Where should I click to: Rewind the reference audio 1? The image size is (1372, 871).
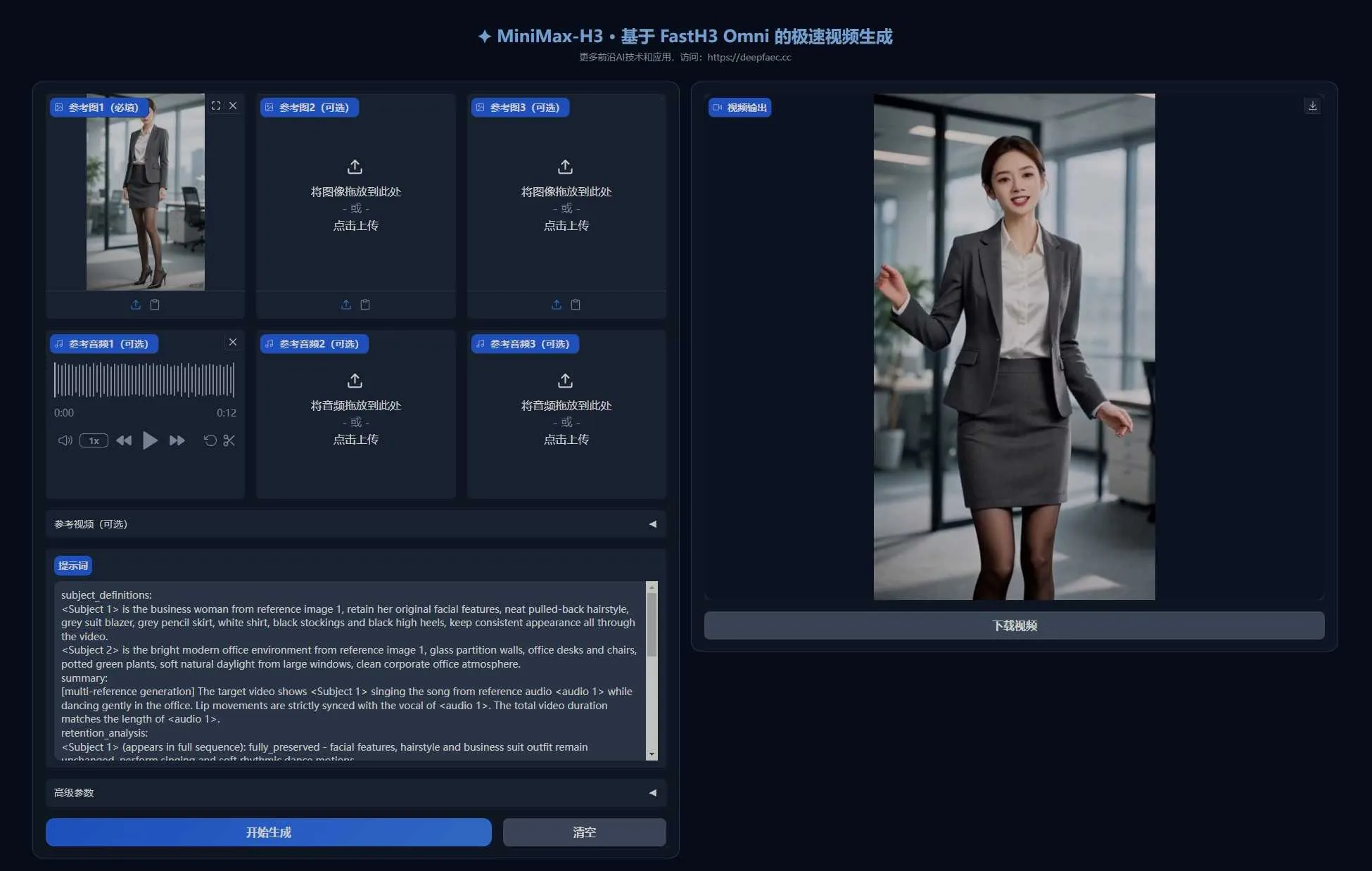[124, 440]
